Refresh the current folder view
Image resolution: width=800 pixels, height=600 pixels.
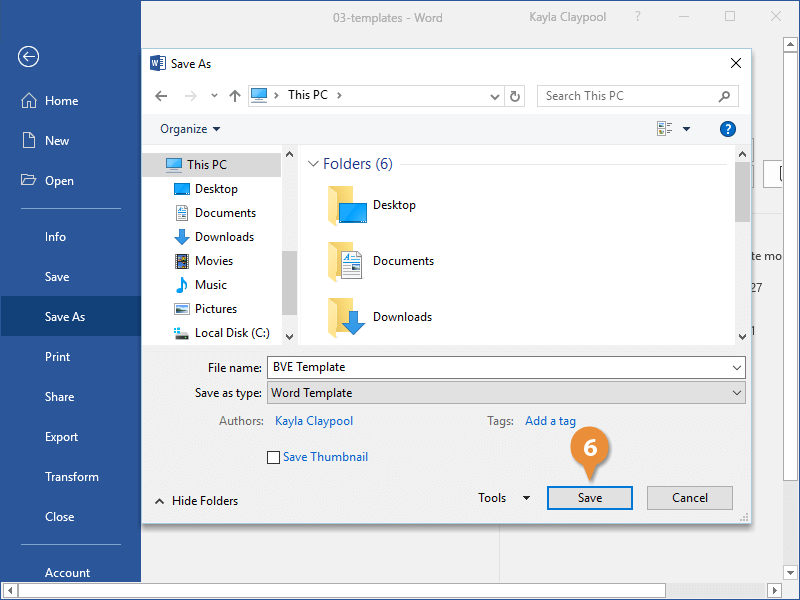pyautogui.click(x=516, y=95)
